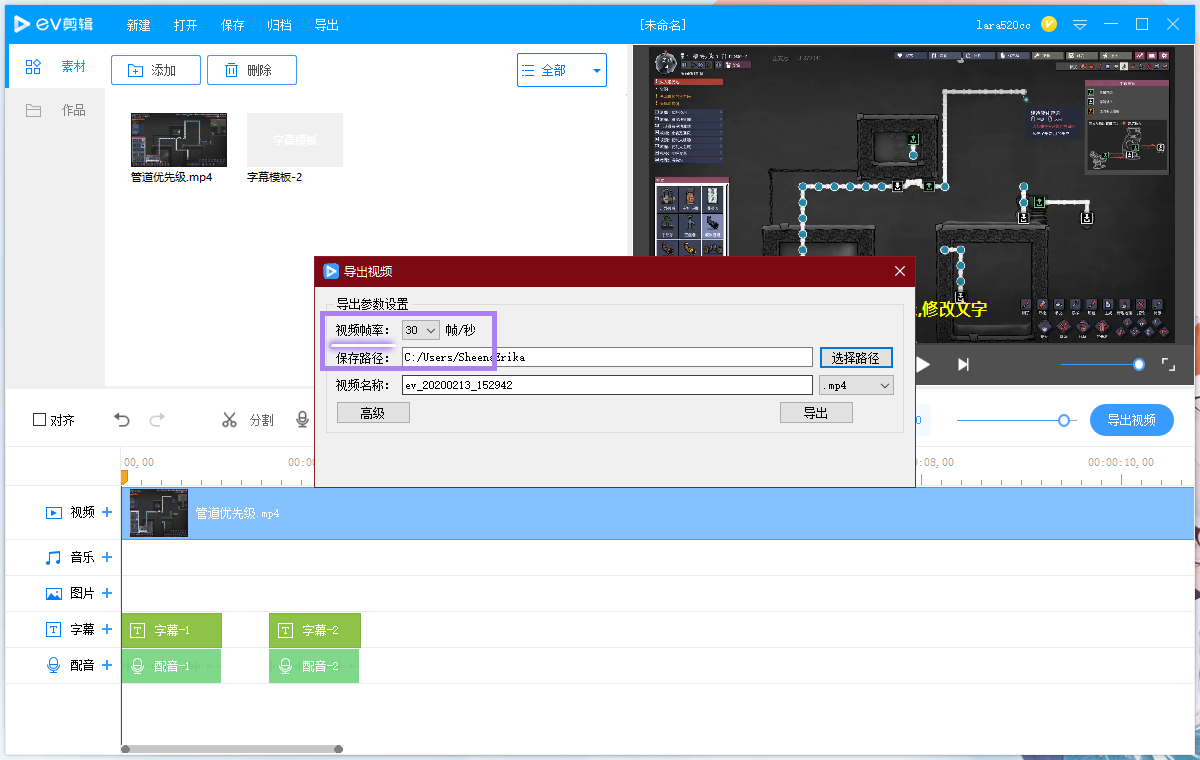The image size is (1200, 760).
Task: Click the 作品 folder icon
Action: pos(33,110)
